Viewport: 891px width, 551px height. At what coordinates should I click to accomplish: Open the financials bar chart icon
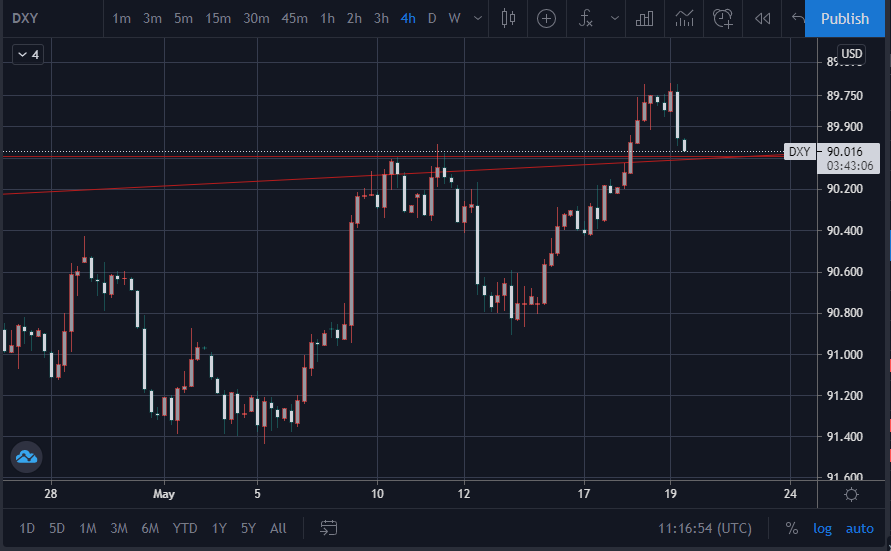[644, 19]
